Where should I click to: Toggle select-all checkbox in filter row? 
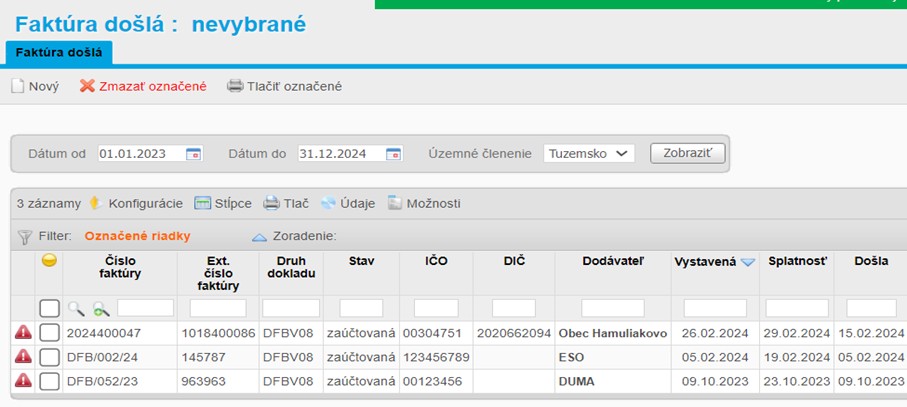click(x=49, y=308)
